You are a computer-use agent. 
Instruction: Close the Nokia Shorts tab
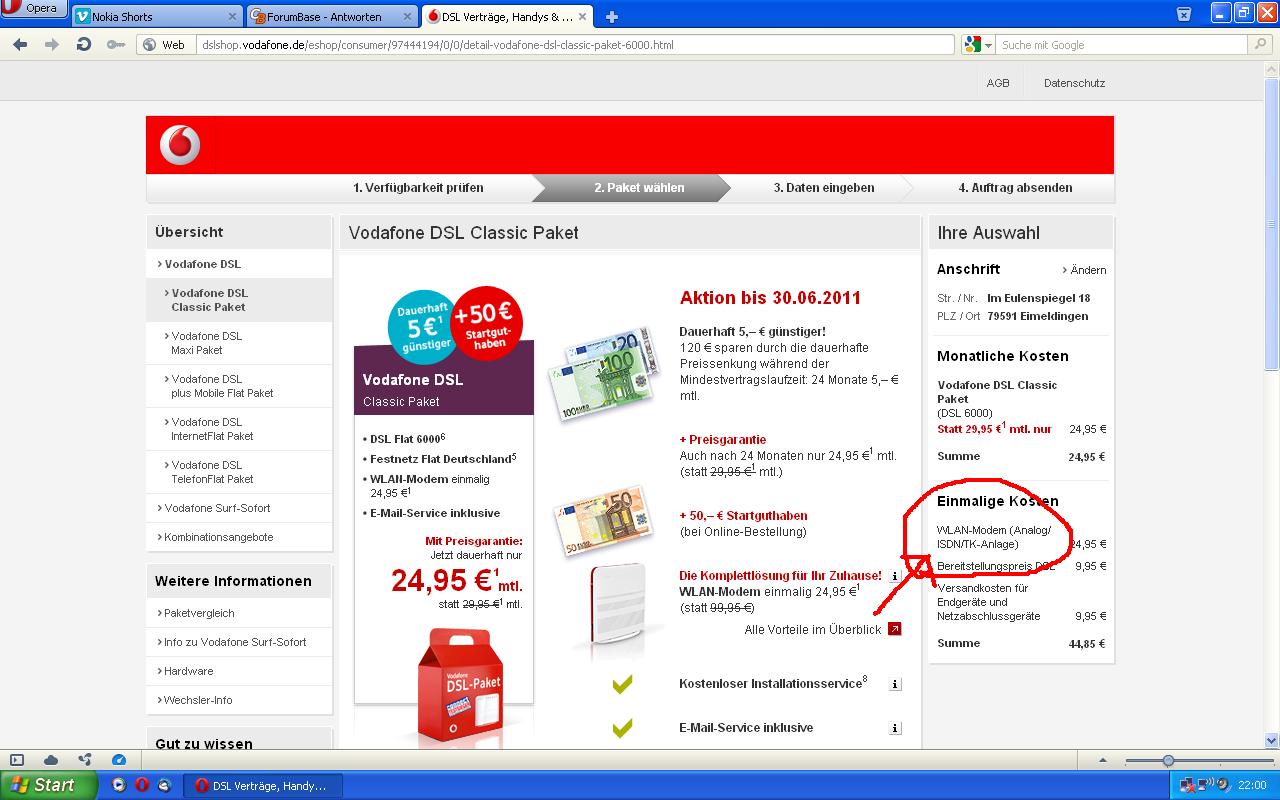(x=233, y=16)
